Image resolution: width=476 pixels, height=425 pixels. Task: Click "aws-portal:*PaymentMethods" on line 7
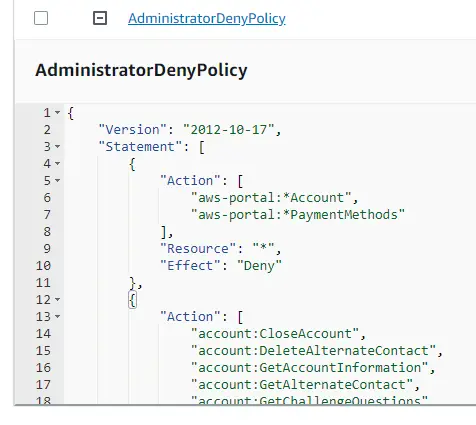pos(298,215)
